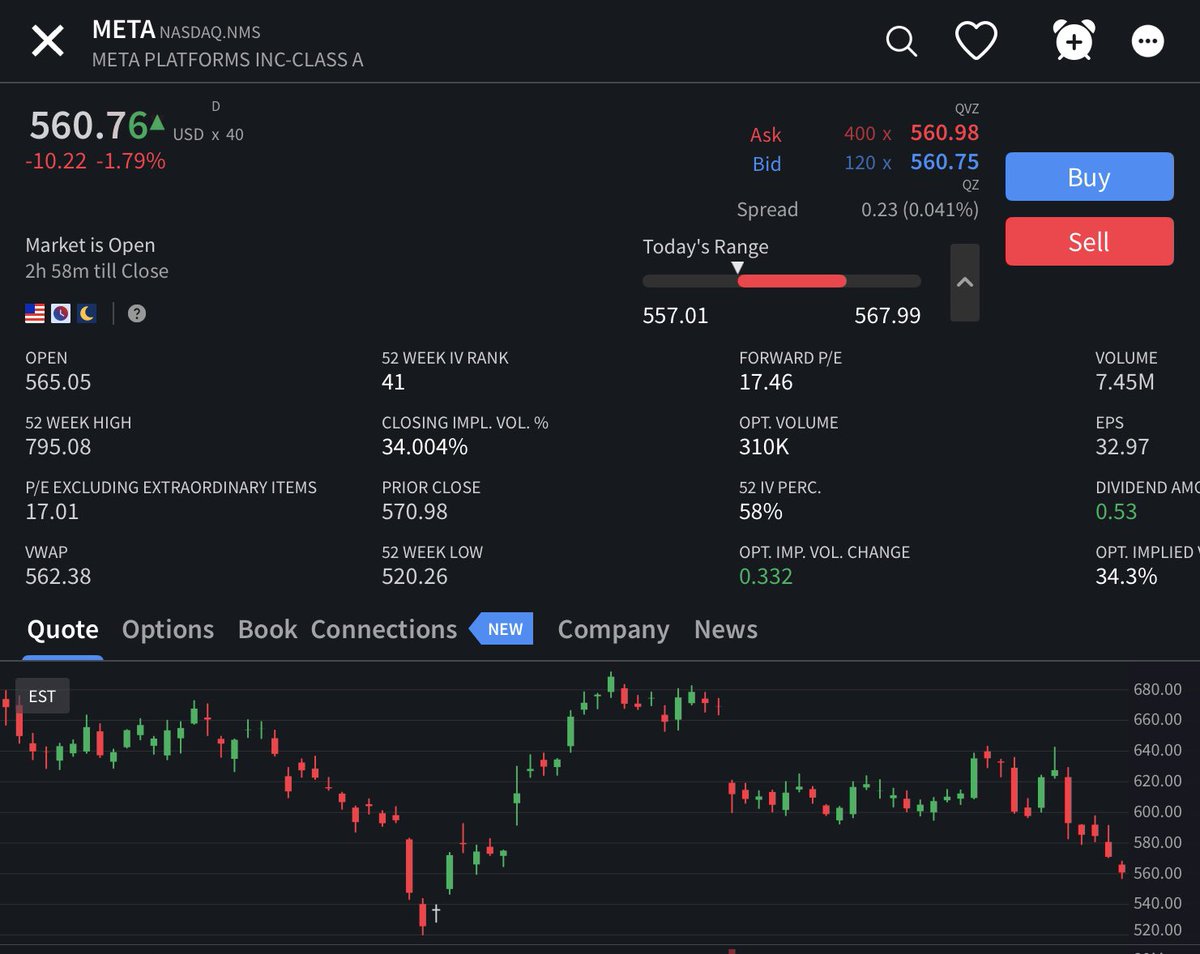This screenshot has width=1200, height=954.
Task: Click the 52 WEEK IV RANK value 41
Action: click(393, 382)
